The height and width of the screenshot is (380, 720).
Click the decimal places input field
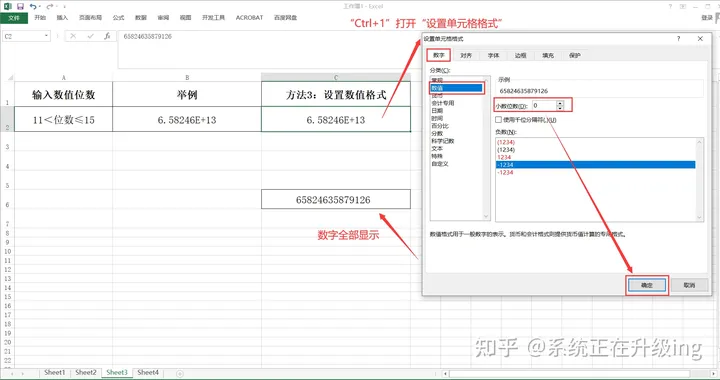point(544,106)
